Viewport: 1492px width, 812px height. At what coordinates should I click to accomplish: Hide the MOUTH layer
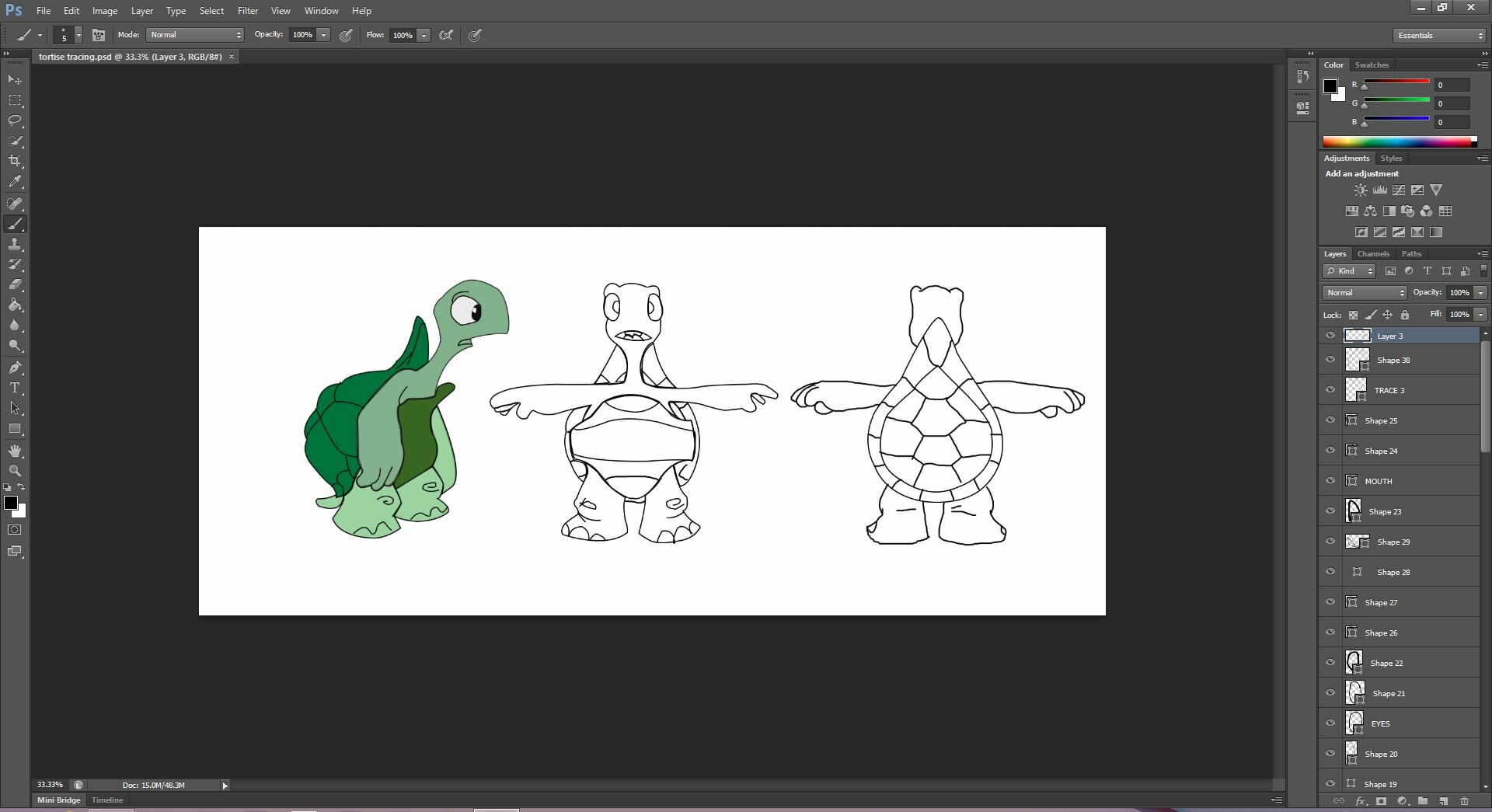1330,480
